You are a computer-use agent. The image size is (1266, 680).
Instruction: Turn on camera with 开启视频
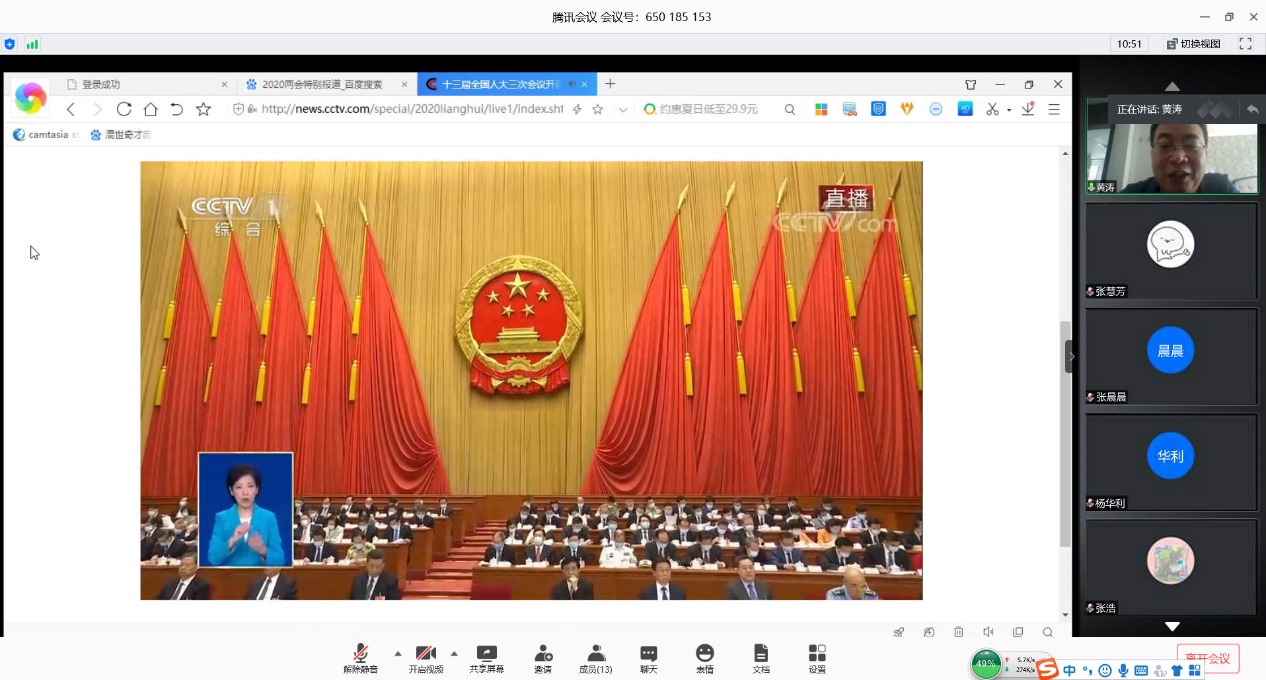pos(426,658)
